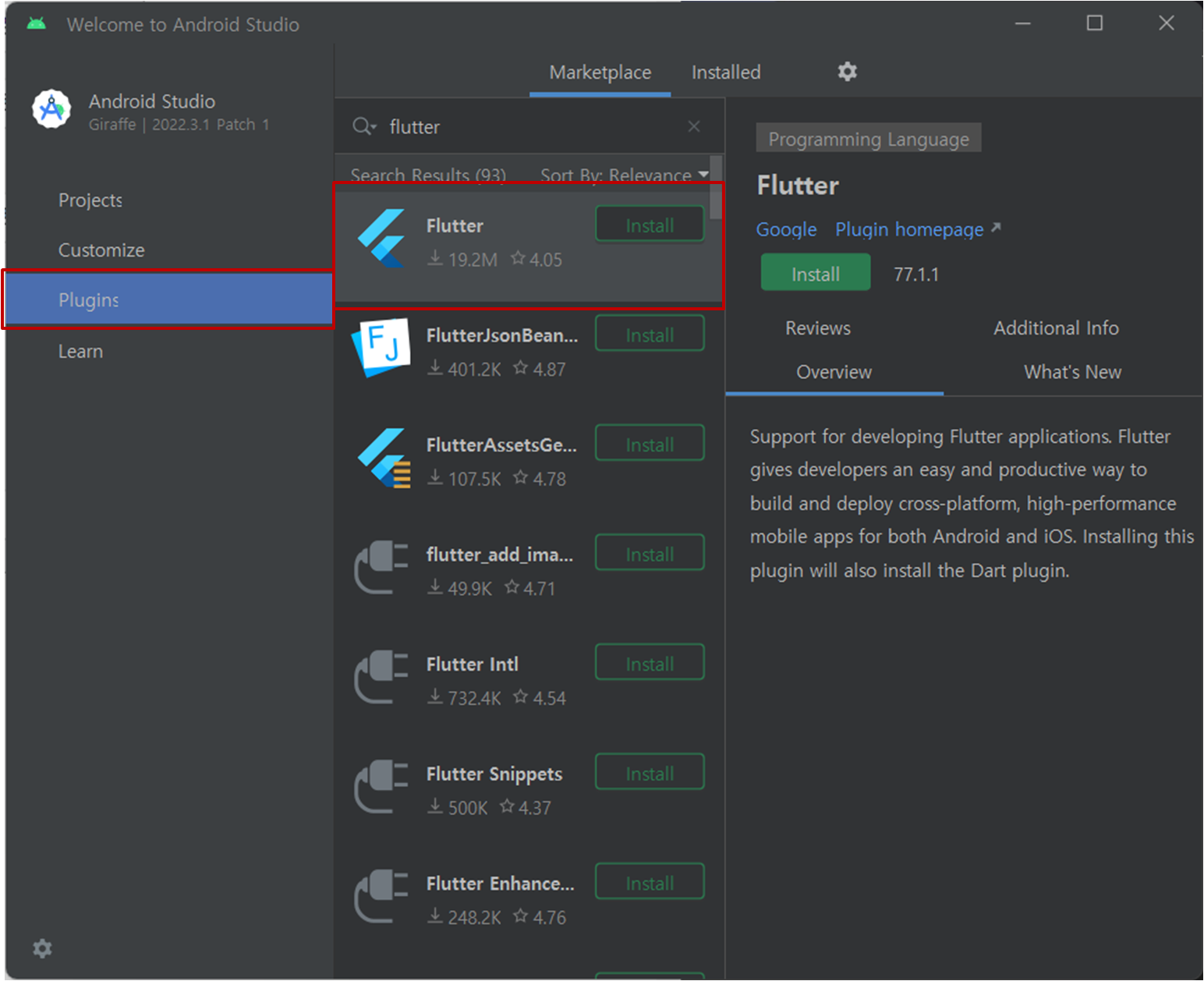Viewport: 1204px width, 981px height.
Task: Click the version number 77.1.1
Action: pos(916,274)
